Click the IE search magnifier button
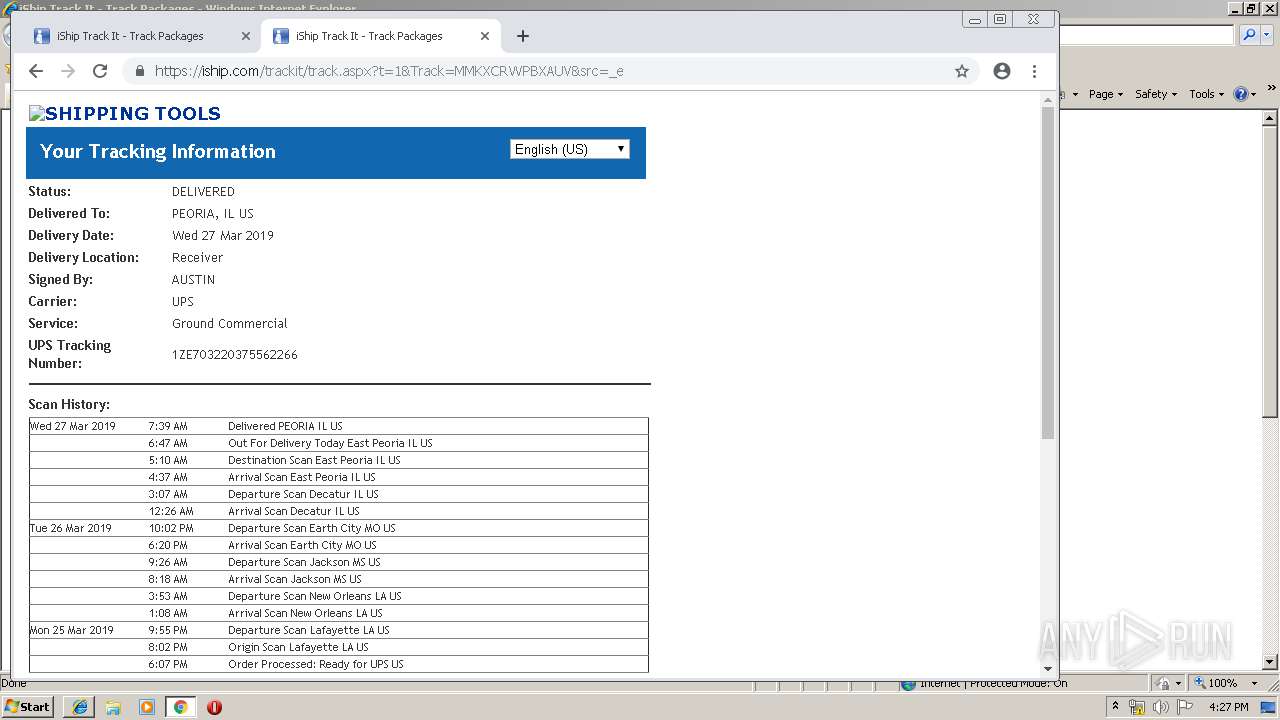This screenshot has height=720, width=1280. [1249, 35]
